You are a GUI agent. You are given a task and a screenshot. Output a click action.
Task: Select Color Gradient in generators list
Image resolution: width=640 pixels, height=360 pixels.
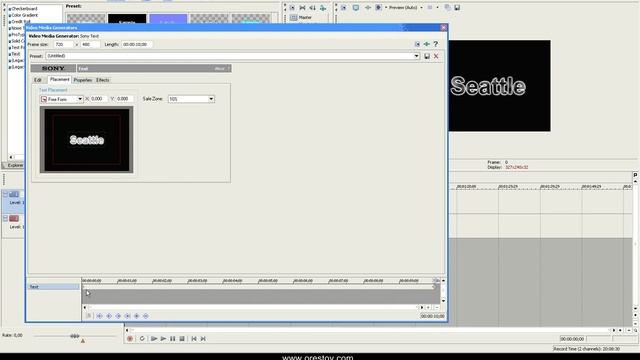pyautogui.click(x=25, y=15)
